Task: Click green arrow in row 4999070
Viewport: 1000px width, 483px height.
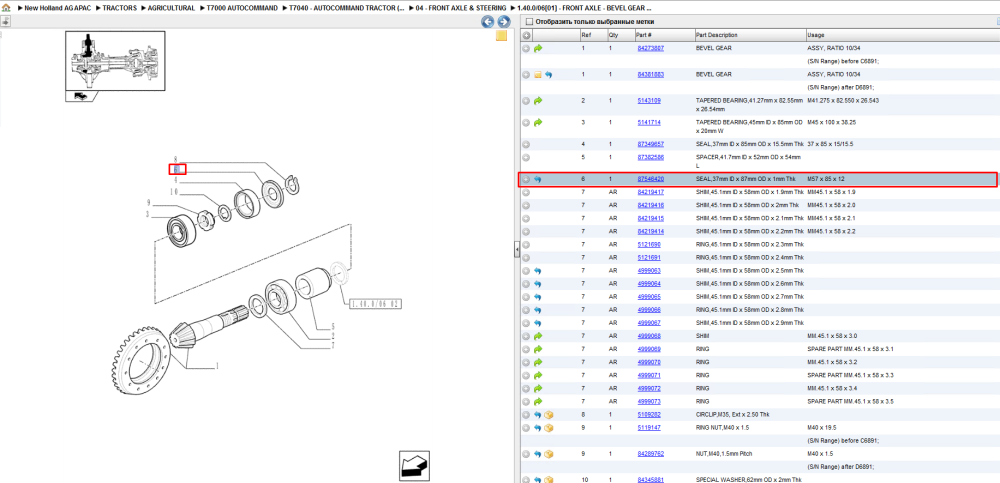Action: (538, 362)
